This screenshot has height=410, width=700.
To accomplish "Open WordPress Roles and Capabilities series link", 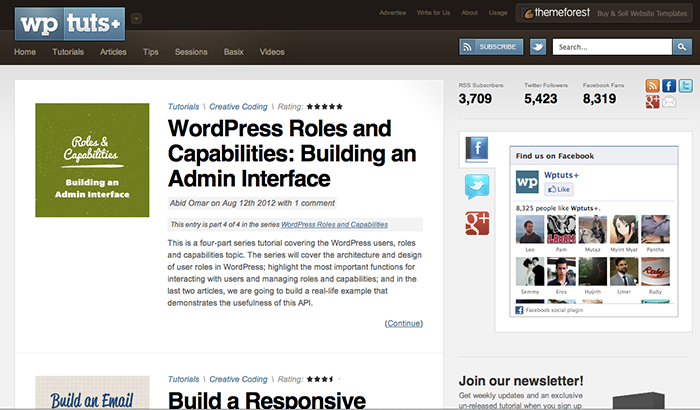I will click(x=333, y=225).
